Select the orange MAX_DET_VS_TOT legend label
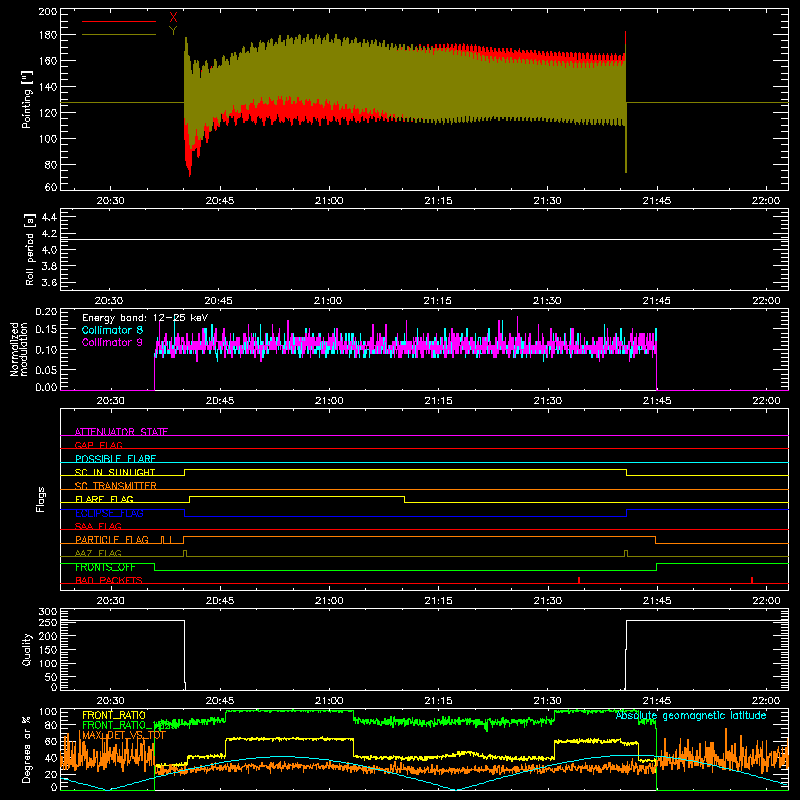Image resolution: width=800 pixels, height=800 pixels. click(x=124, y=735)
